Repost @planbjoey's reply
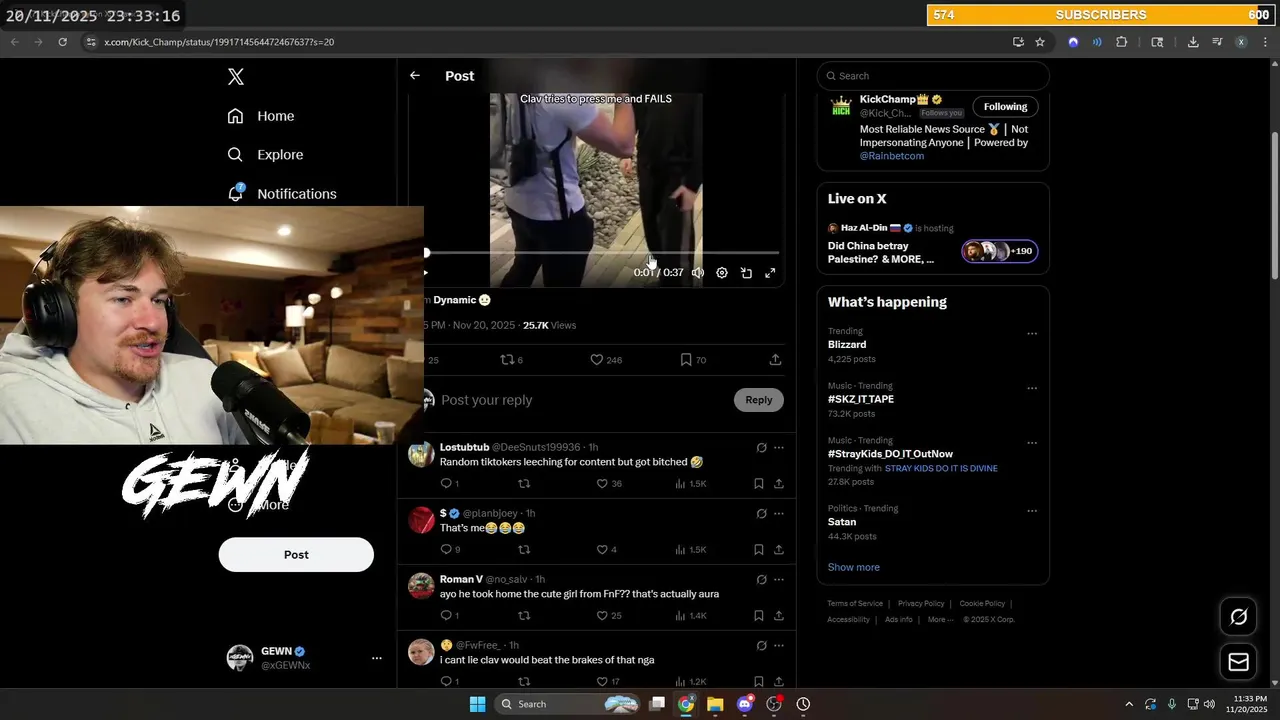 (524, 550)
